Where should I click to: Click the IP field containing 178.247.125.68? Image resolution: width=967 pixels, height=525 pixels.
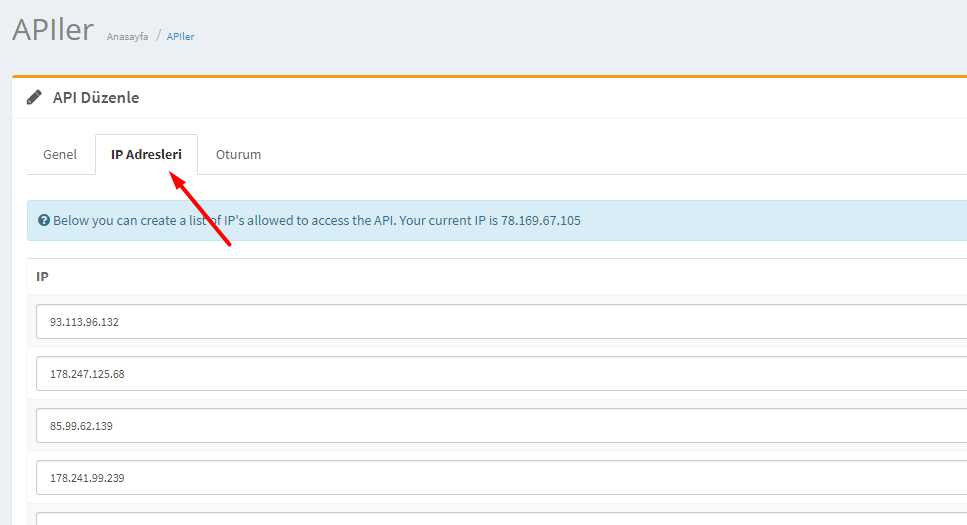point(501,373)
